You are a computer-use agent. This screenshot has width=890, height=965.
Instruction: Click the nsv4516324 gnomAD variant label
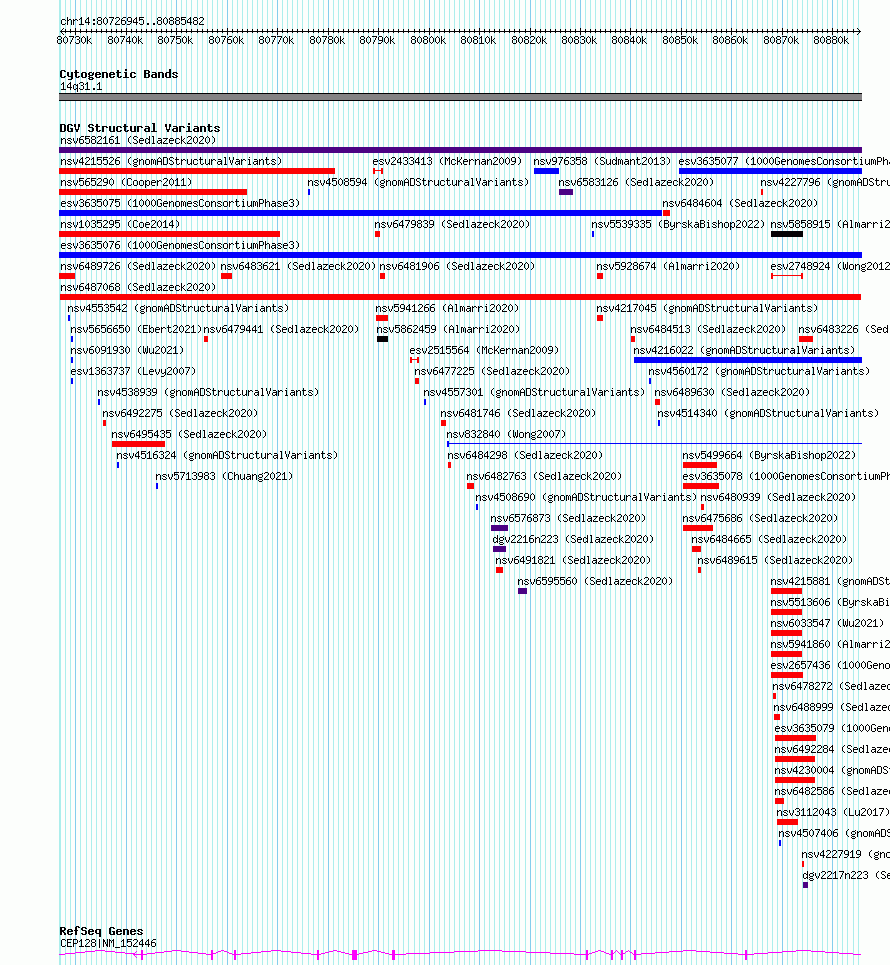point(228,455)
